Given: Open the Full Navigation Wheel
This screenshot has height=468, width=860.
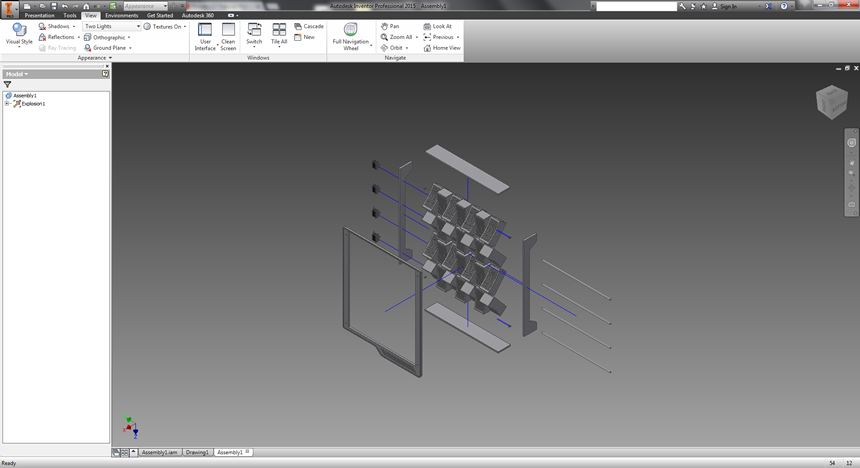Looking at the screenshot, I should click(x=350, y=37).
